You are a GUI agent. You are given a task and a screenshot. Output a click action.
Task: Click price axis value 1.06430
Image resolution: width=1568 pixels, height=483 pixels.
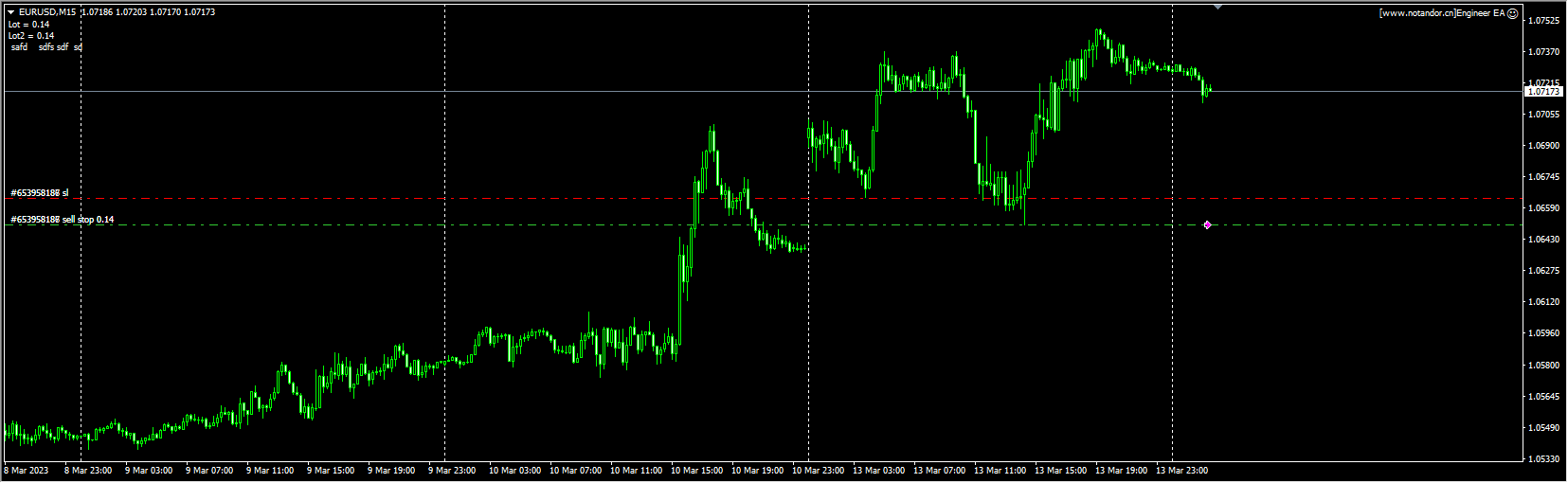coord(1544,240)
